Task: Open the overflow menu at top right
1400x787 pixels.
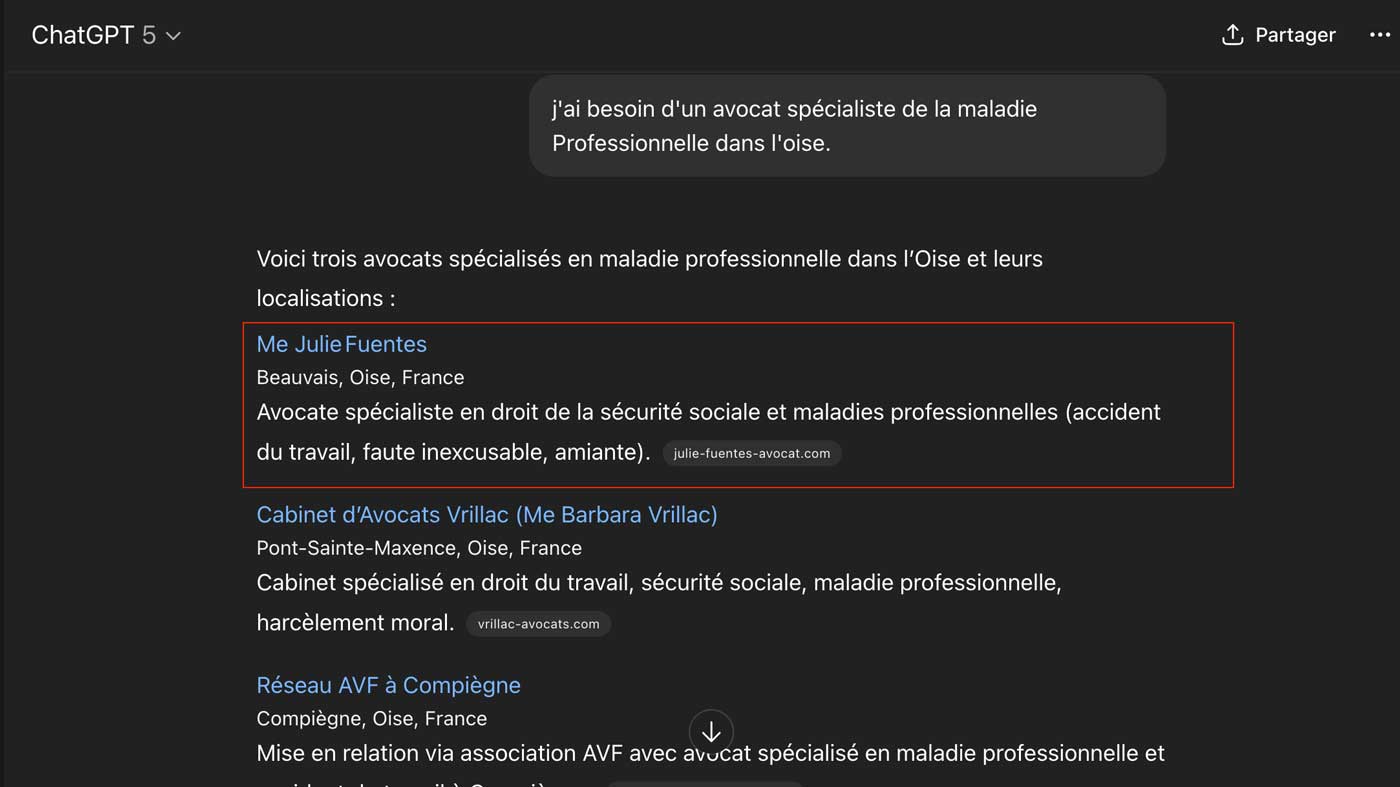Action: click(x=1380, y=34)
